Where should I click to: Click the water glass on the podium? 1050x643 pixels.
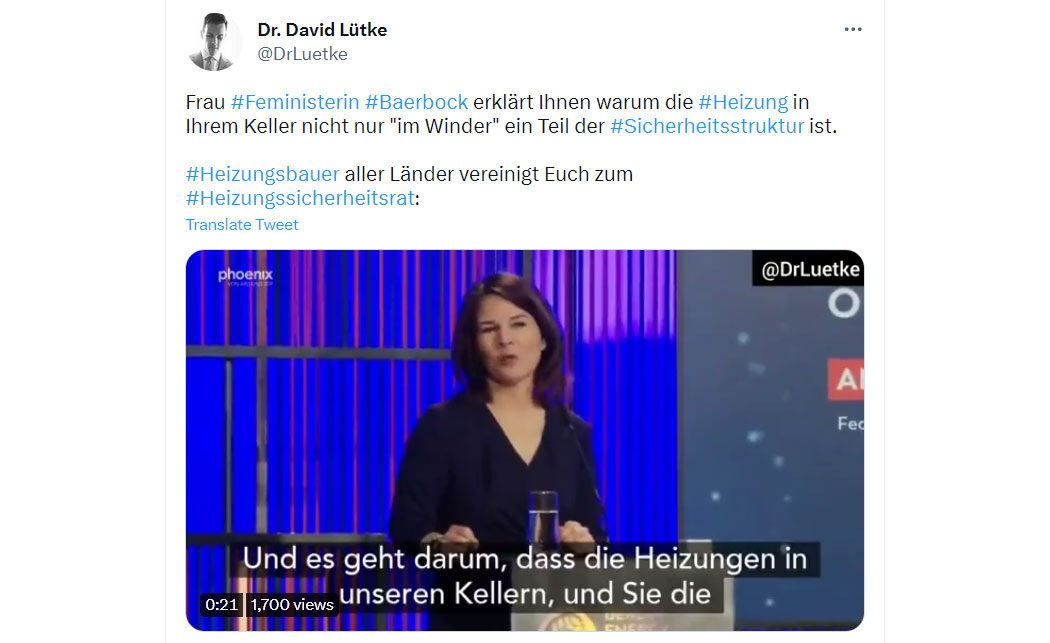tap(543, 518)
